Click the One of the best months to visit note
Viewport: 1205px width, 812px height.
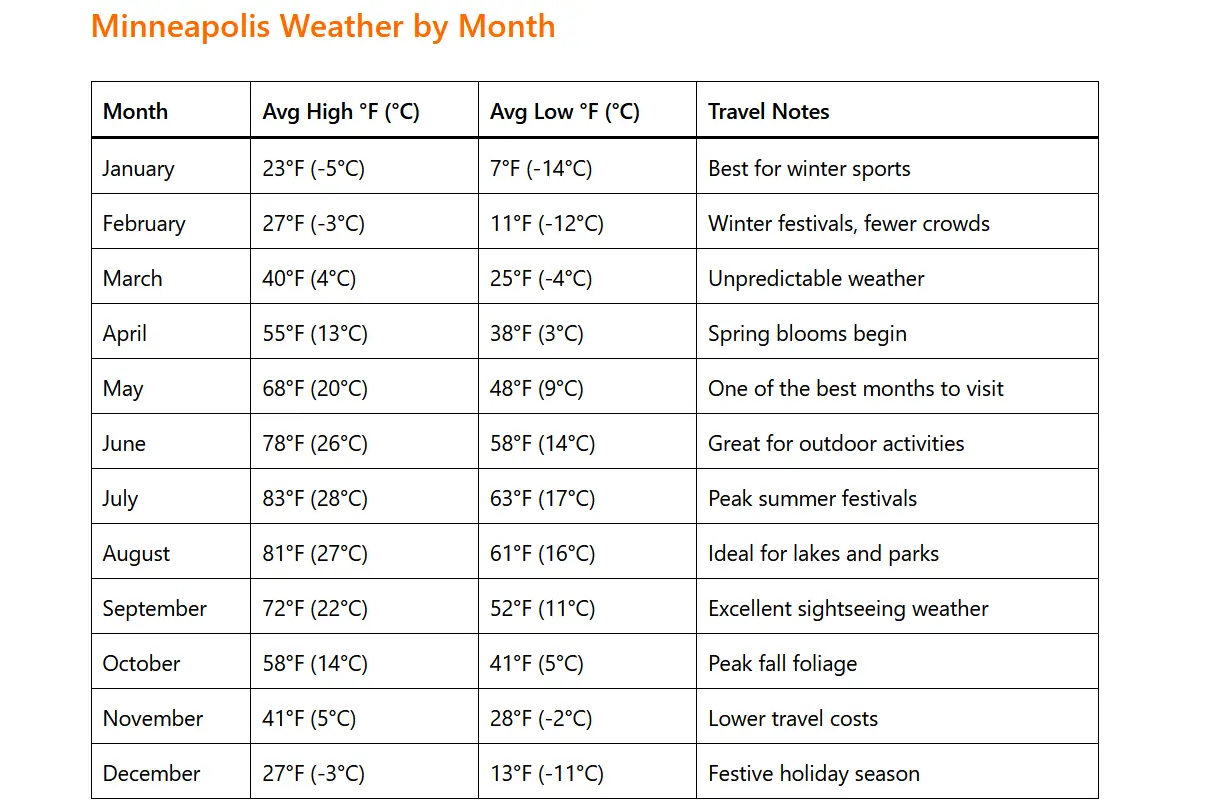click(855, 389)
